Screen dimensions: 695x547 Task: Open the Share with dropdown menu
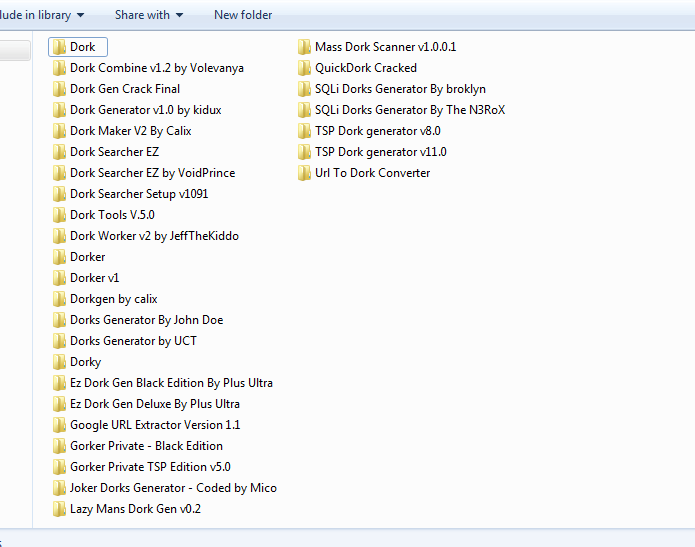[148, 15]
